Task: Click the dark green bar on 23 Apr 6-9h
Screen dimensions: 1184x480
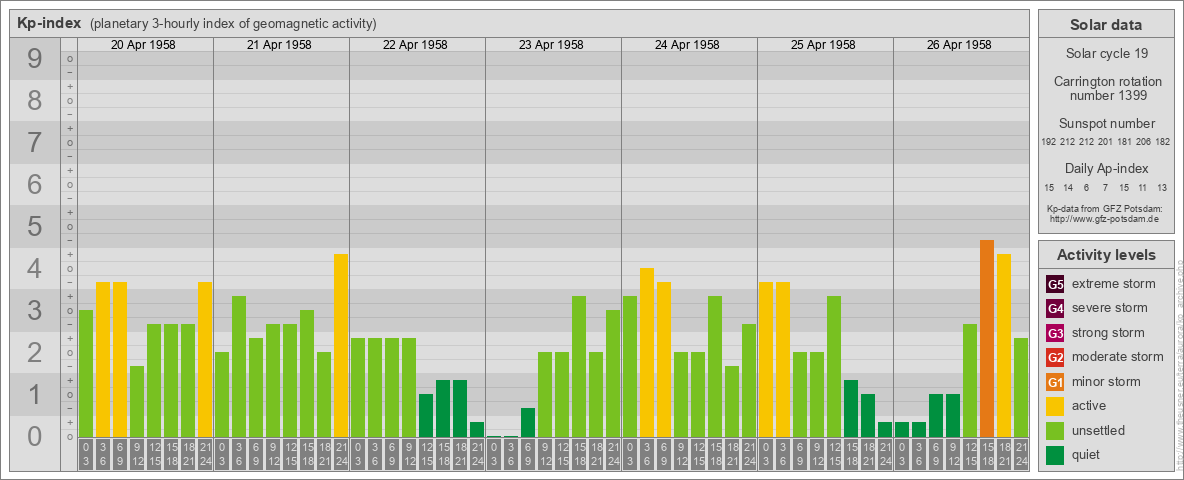Action: click(528, 423)
